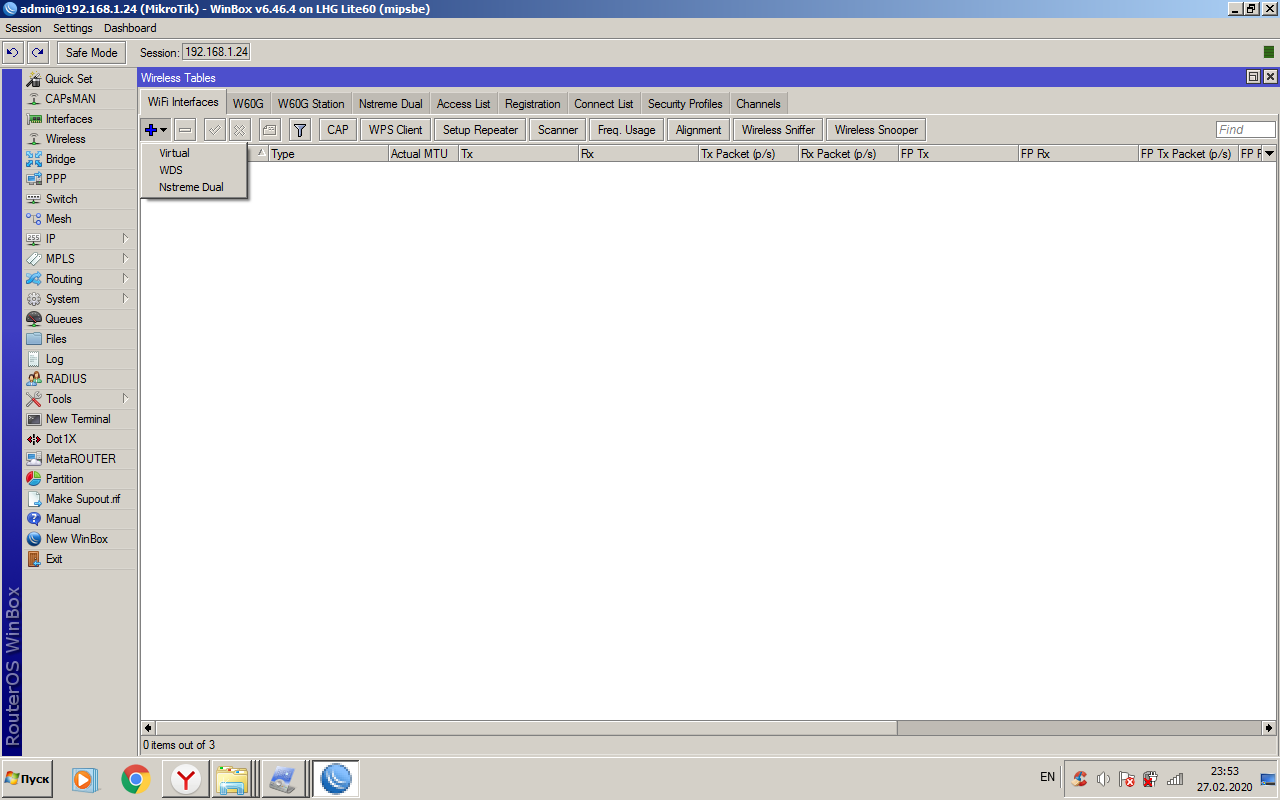Click Make Supout.rif
1280x800 pixels.
pos(79,499)
